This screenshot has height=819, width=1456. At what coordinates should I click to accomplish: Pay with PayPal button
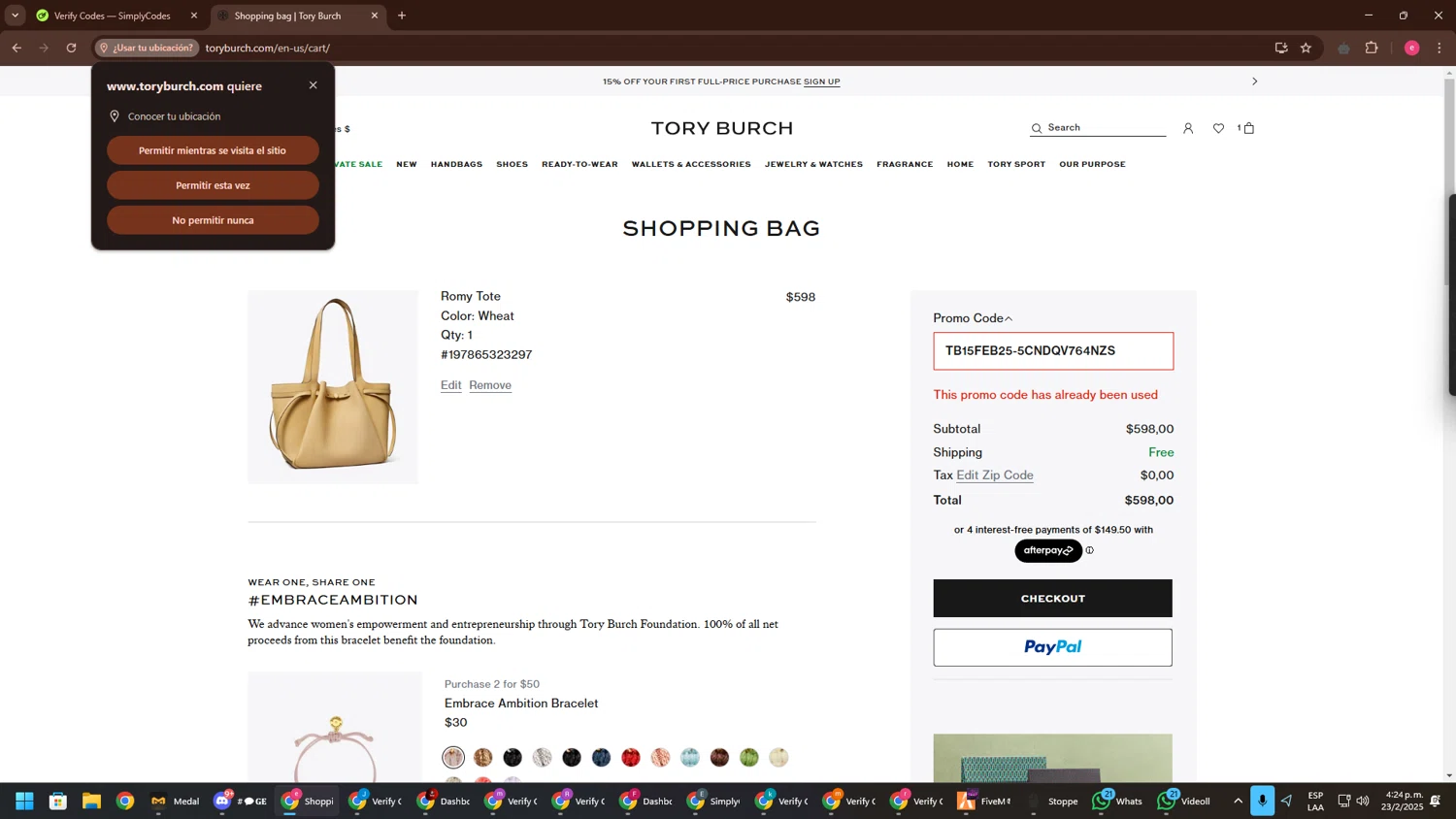[x=1052, y=647]
